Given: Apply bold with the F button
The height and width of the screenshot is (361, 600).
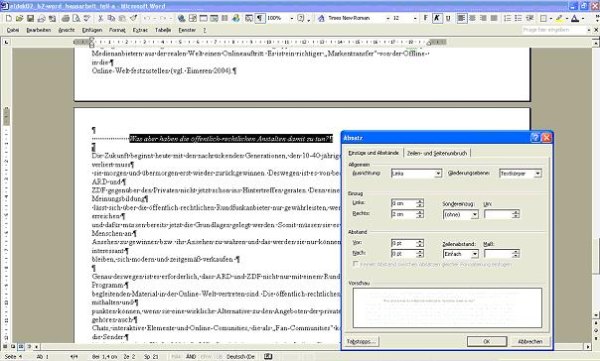Looking at the screenshot, I should [x=426, y=18].
